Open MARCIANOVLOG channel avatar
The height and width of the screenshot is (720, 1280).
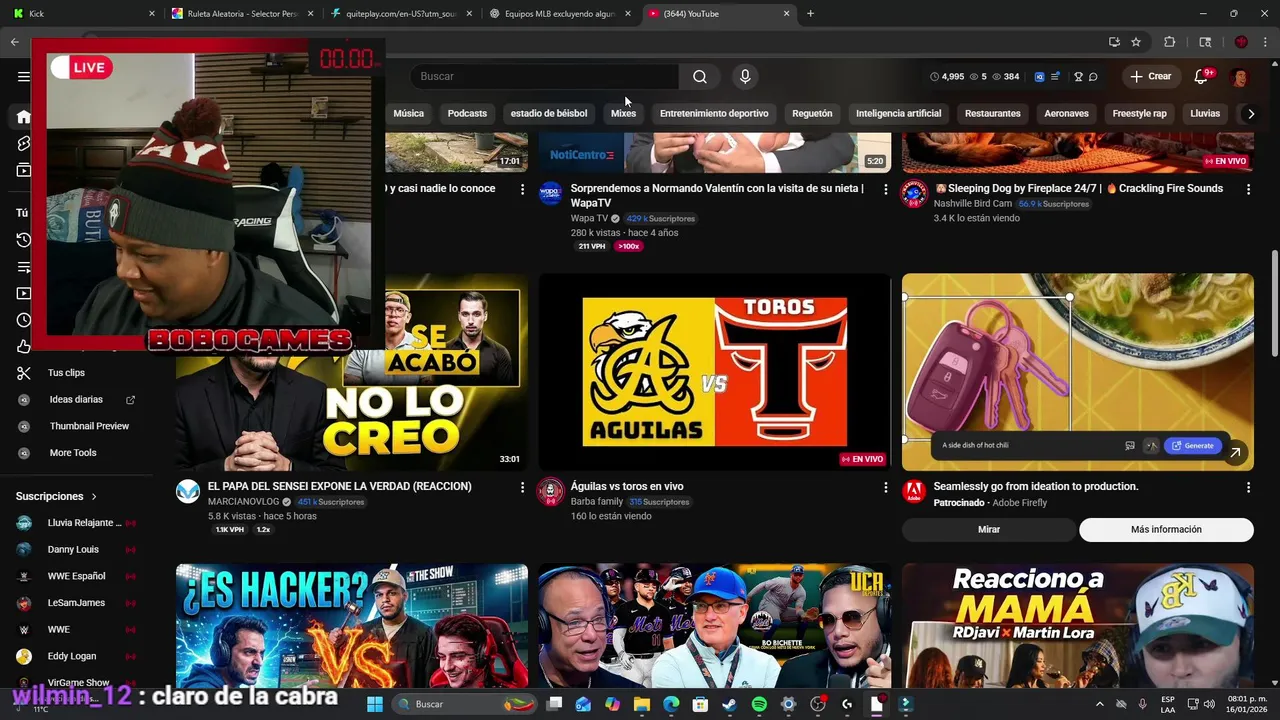[x=188, y=491]
